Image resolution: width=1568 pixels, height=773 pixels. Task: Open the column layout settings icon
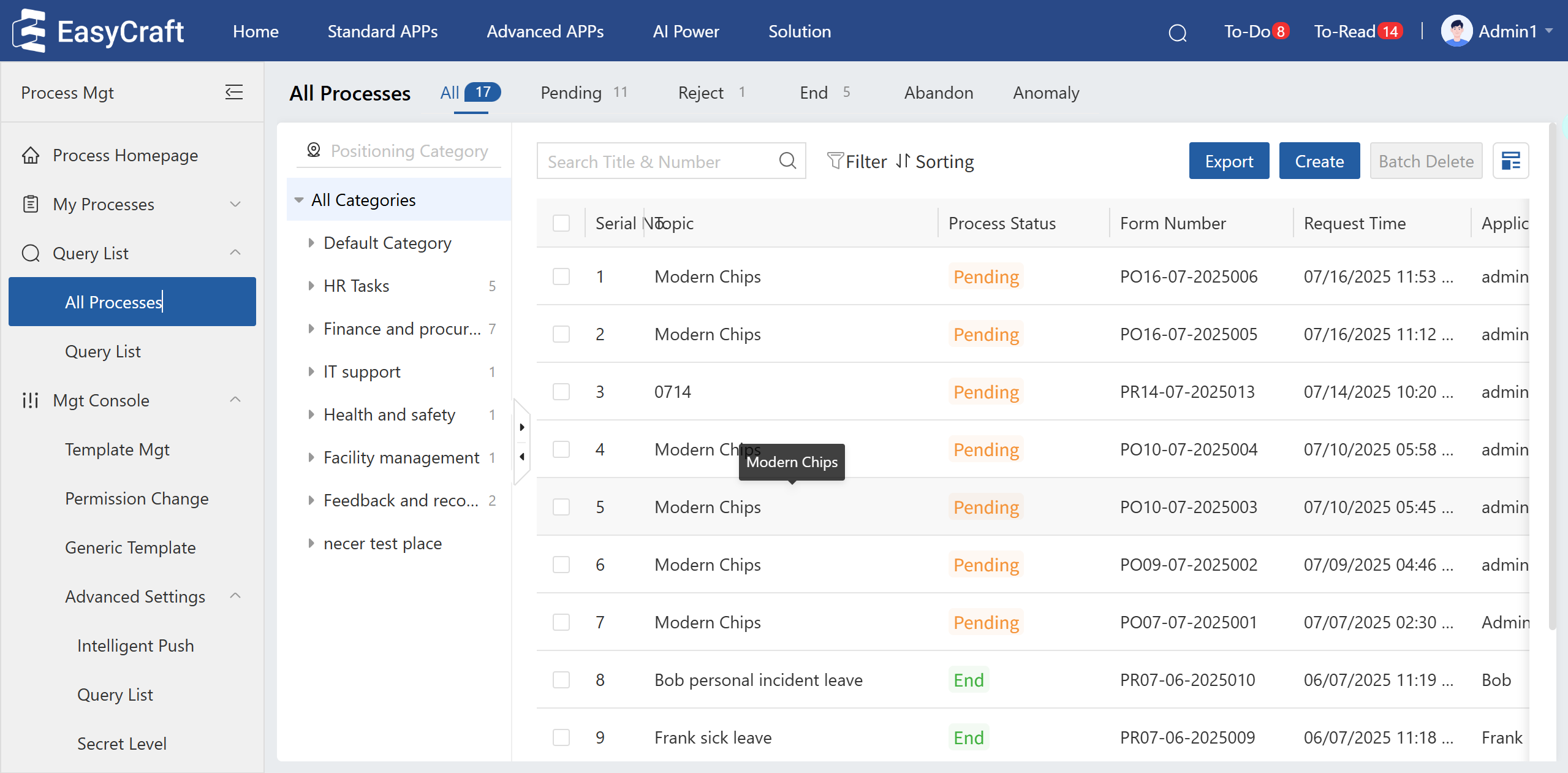pos(1510,161)
